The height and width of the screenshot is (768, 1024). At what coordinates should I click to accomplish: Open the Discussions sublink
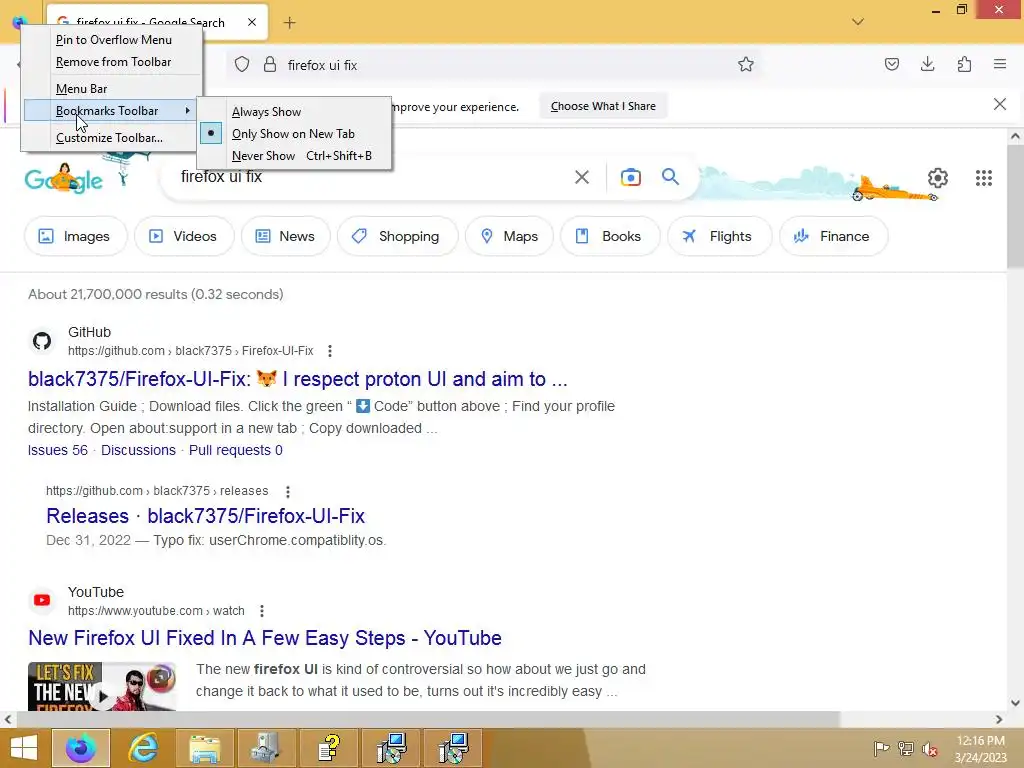[x=138, y=450]
